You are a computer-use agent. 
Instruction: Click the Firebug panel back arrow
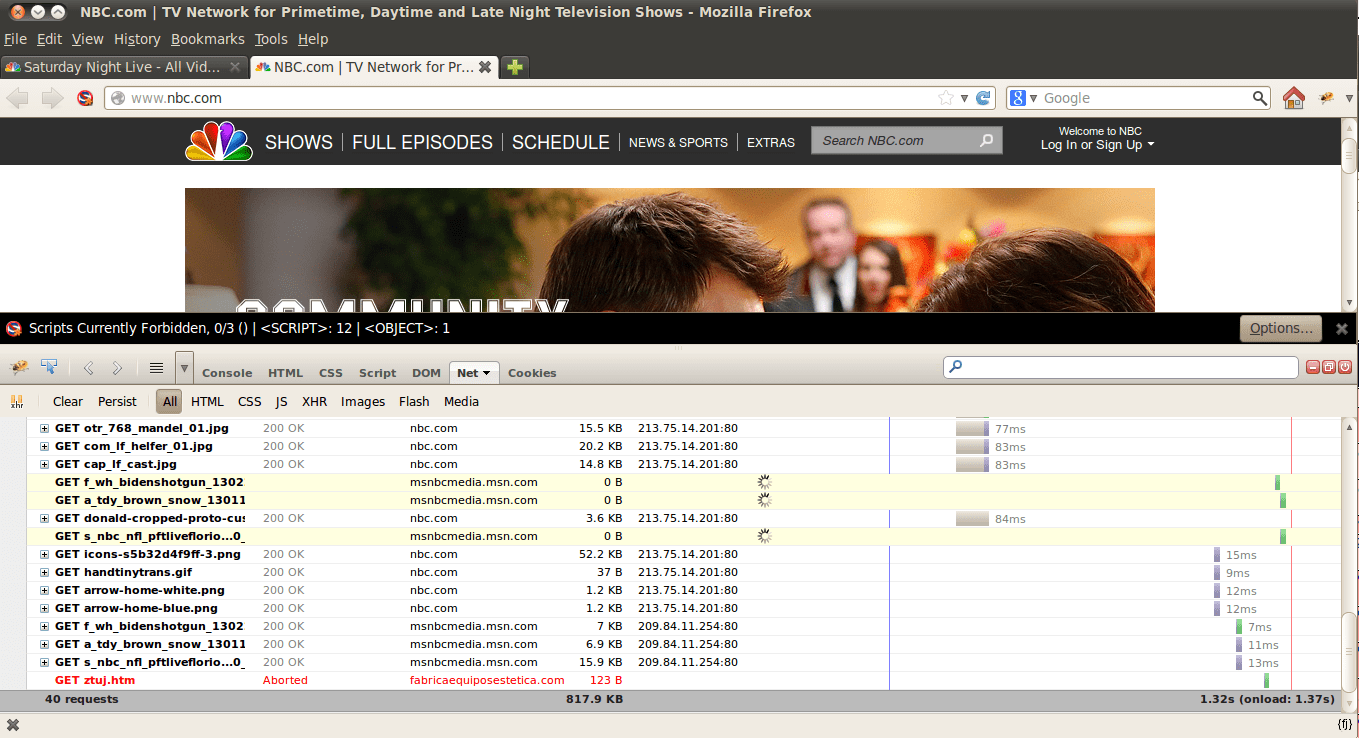(88, 368)
